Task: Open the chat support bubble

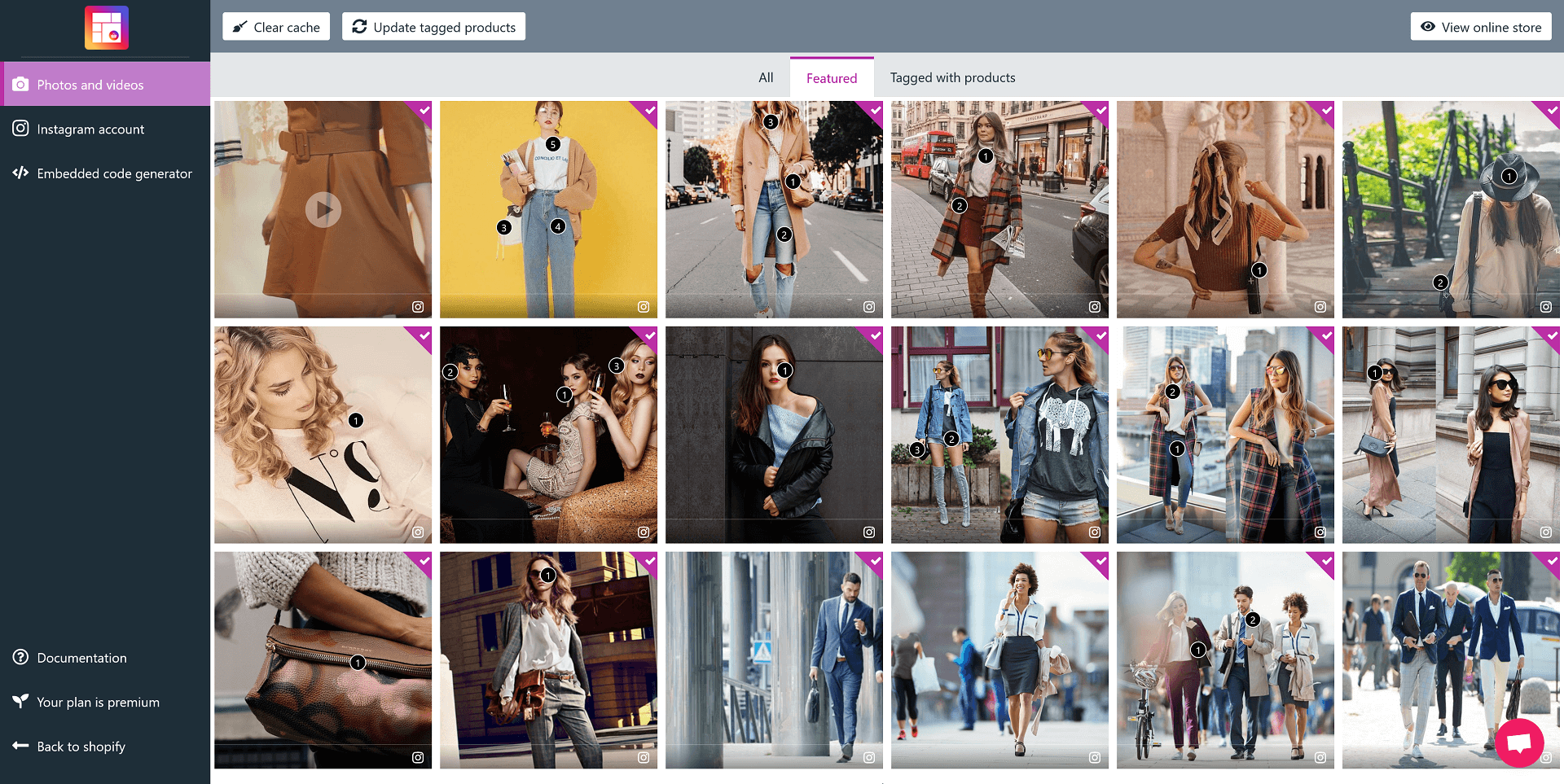Action: tap(1519, 742)
